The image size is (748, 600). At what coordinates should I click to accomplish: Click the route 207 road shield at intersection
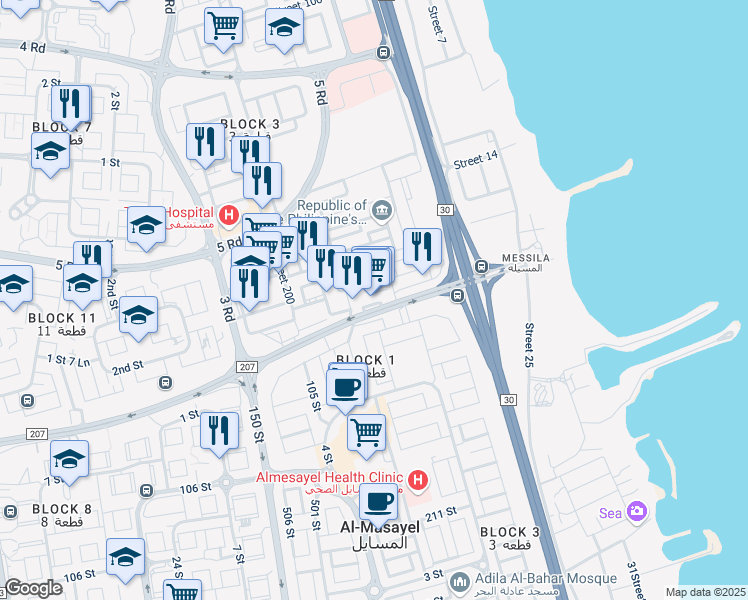(x=247, y=367)
